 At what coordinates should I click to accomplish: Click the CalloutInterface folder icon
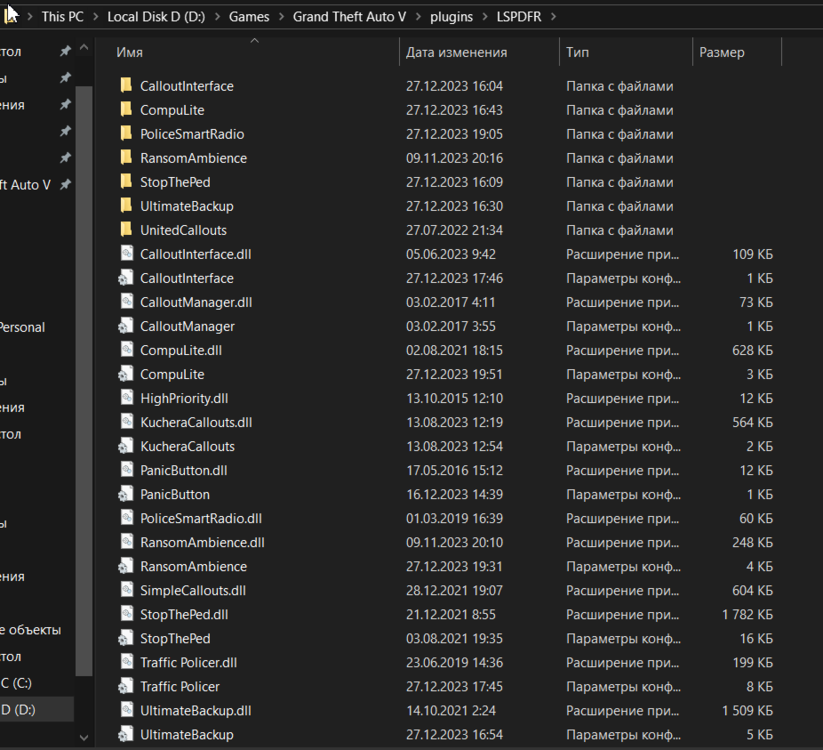(x=126, y=86)
